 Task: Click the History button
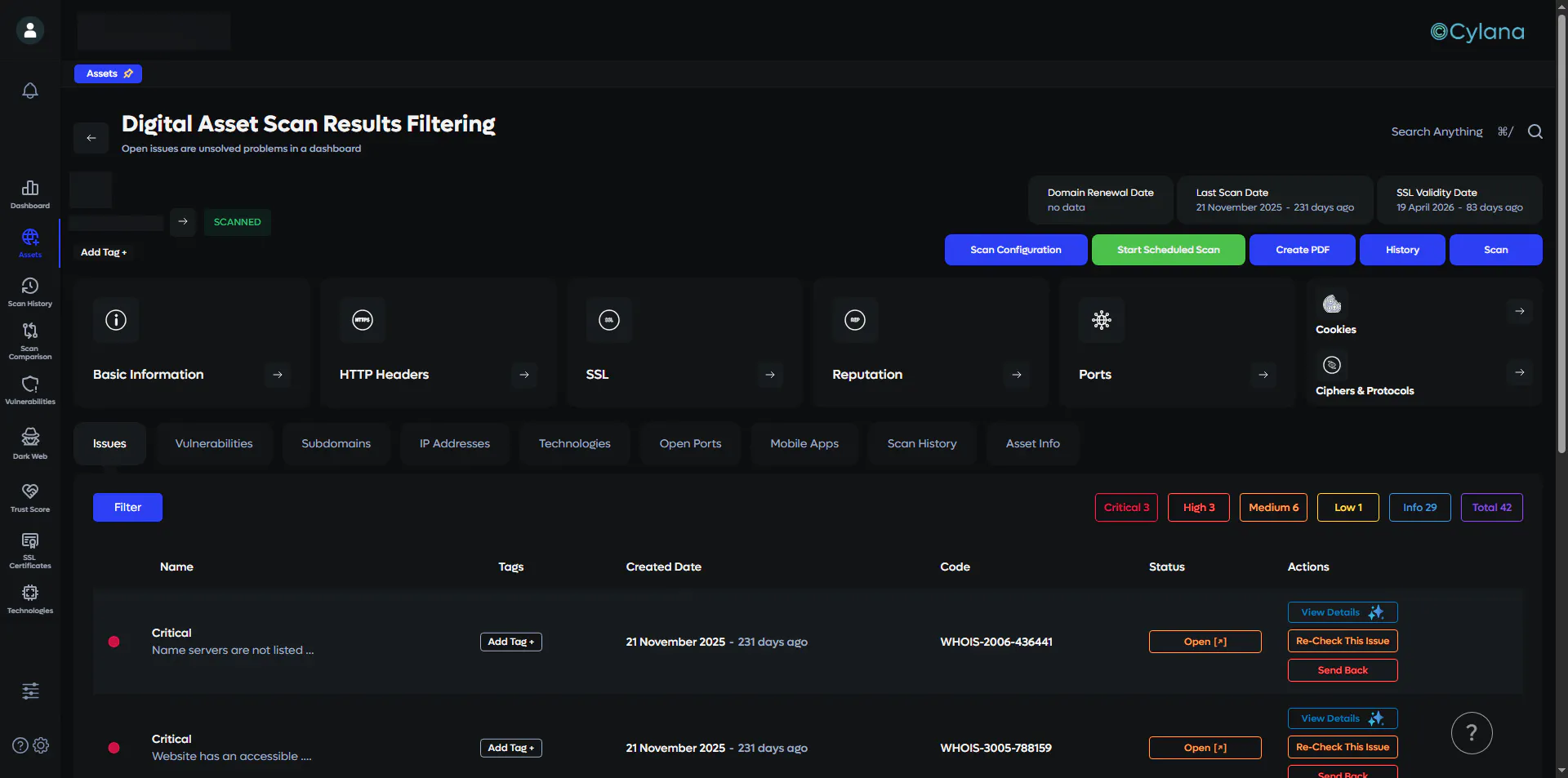(x=1402, y=250)
